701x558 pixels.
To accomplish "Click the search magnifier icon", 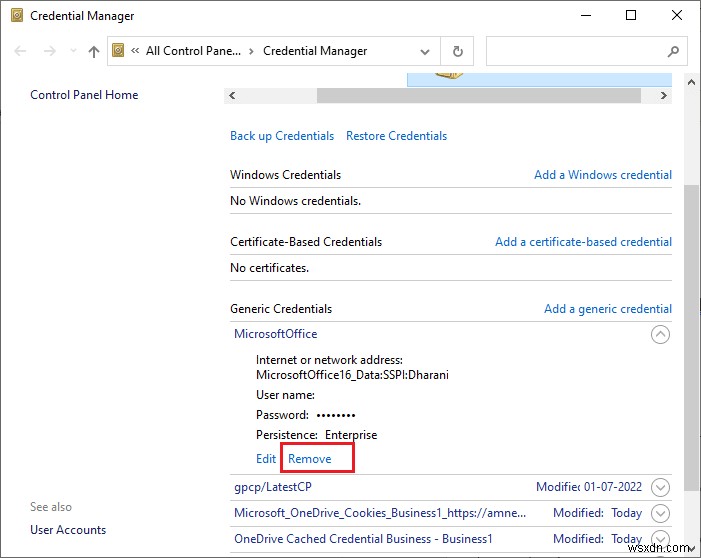I will (672, 51).
